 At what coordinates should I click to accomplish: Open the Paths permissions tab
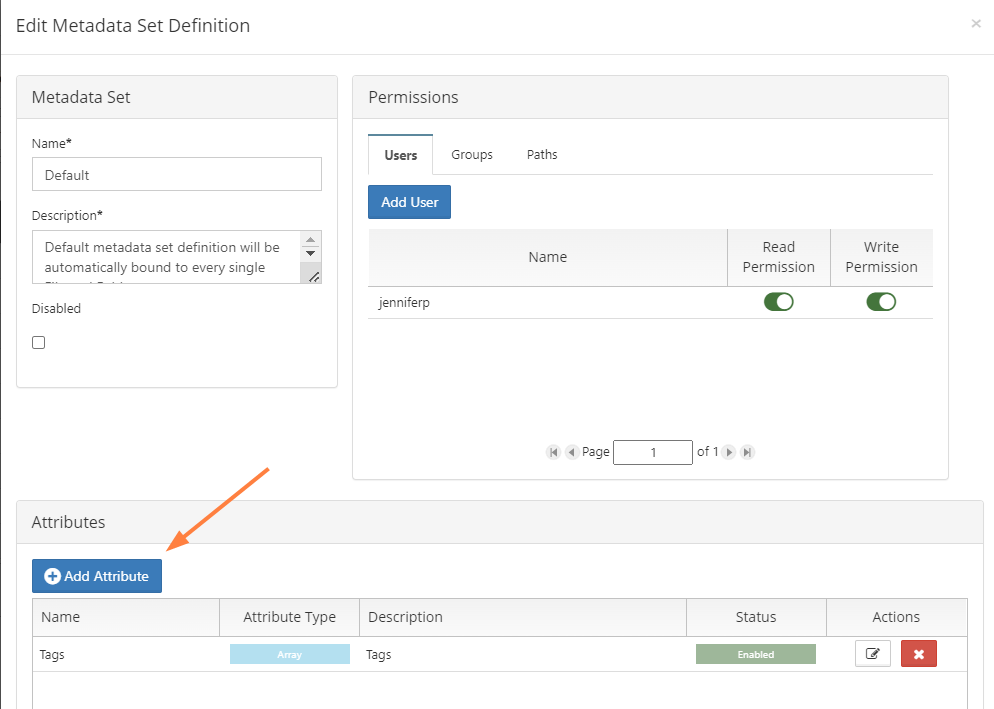point(542,155)
